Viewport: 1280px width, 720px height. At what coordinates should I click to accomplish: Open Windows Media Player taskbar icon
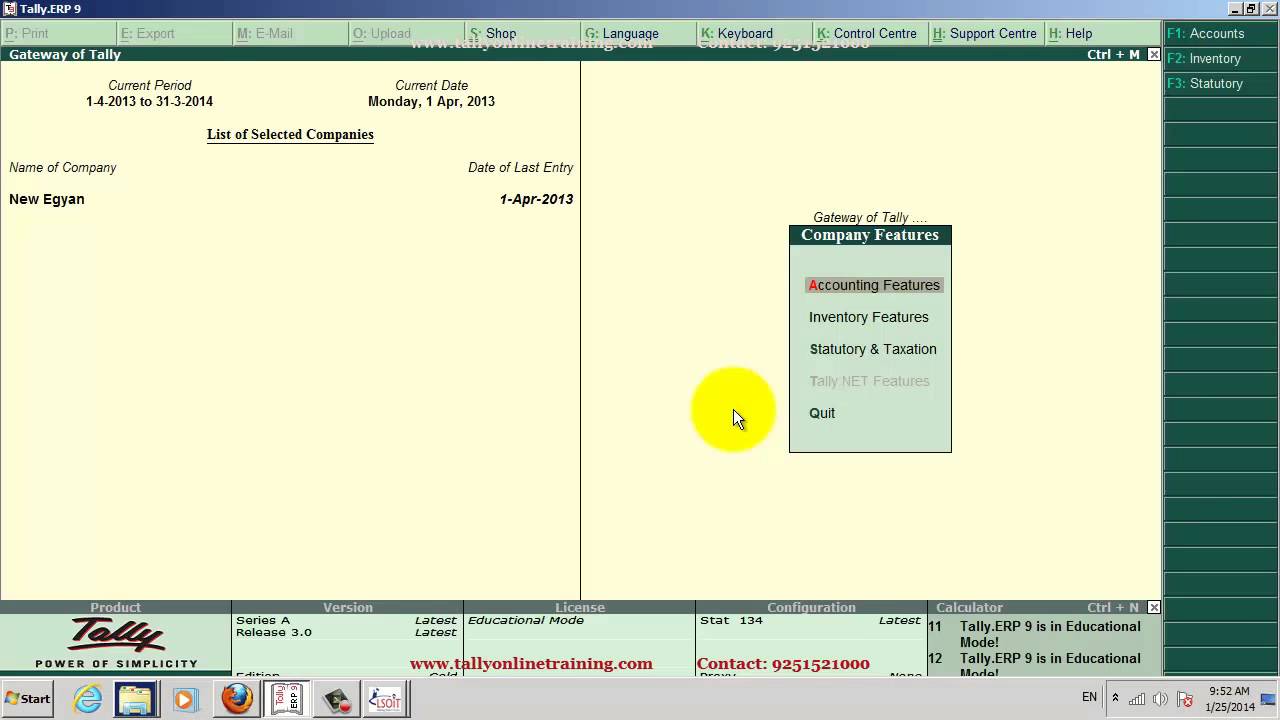[x=185, y=699]
